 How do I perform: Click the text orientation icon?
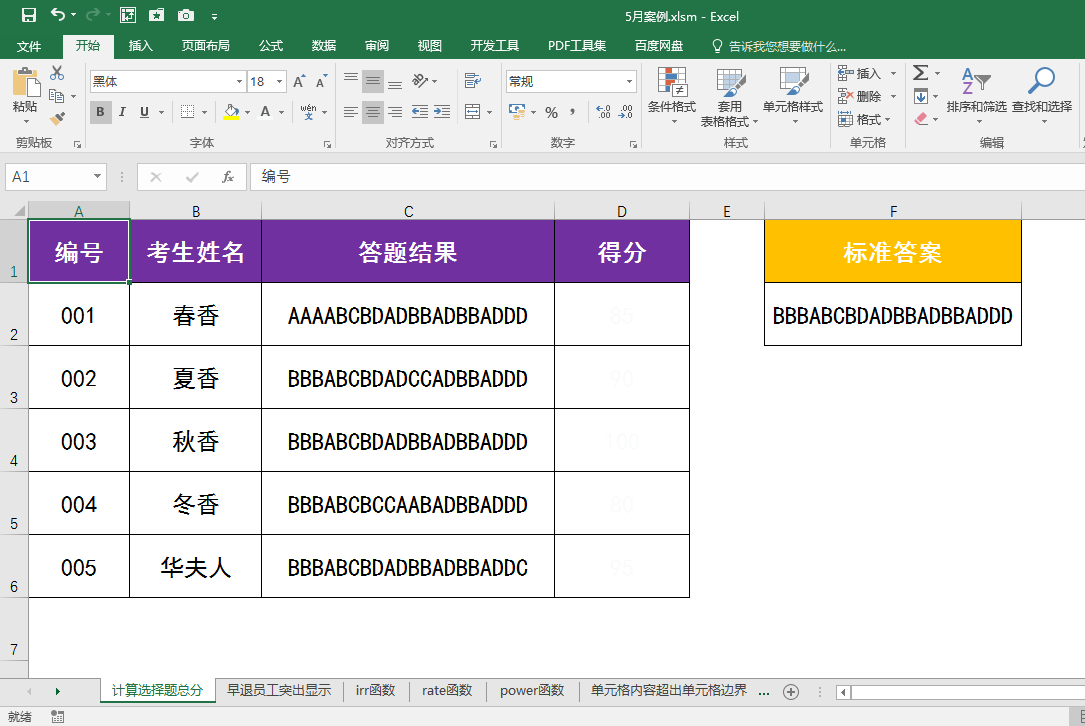point(420,81)
